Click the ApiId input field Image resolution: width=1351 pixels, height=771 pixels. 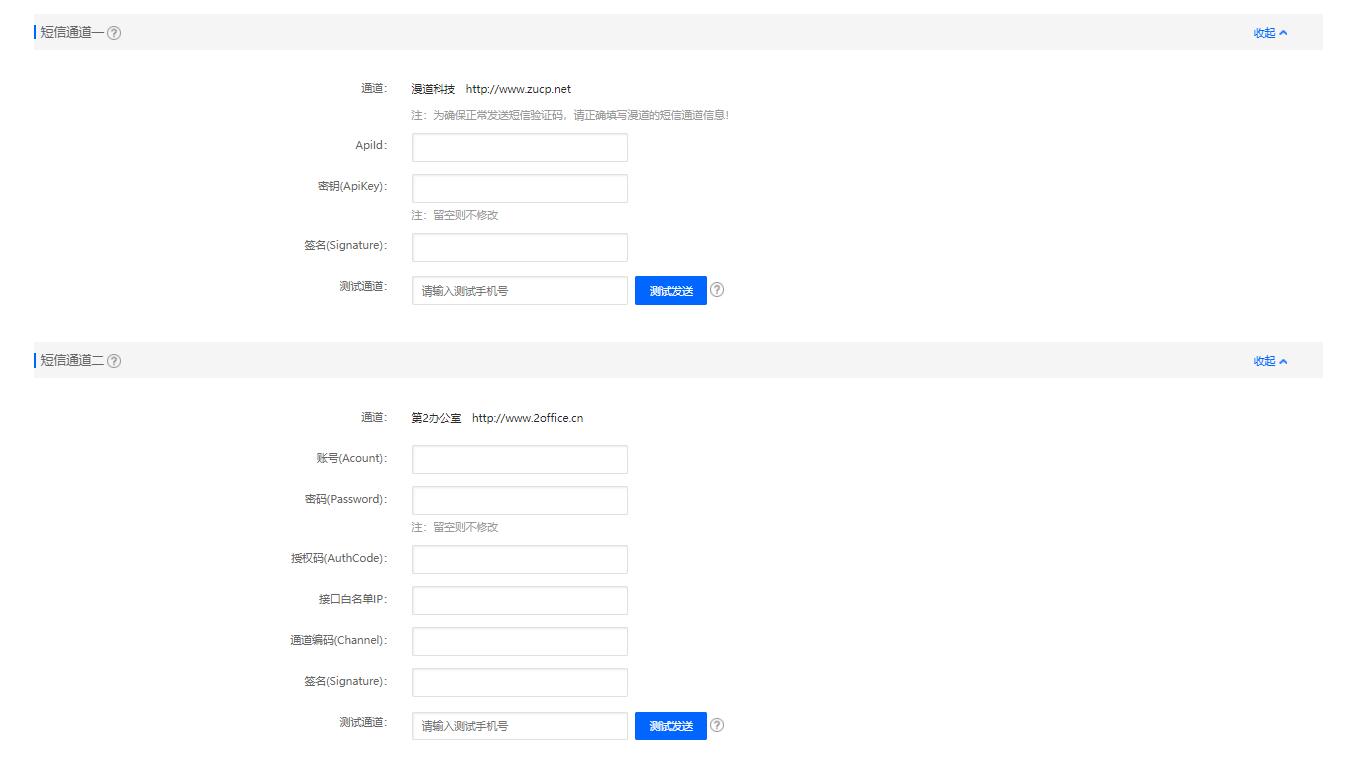[520, 147]
